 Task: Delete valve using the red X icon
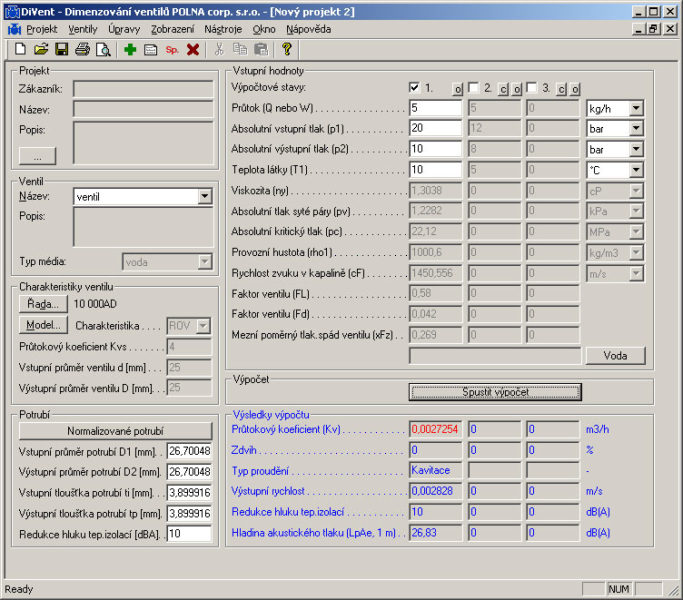[x=193, y=49]
